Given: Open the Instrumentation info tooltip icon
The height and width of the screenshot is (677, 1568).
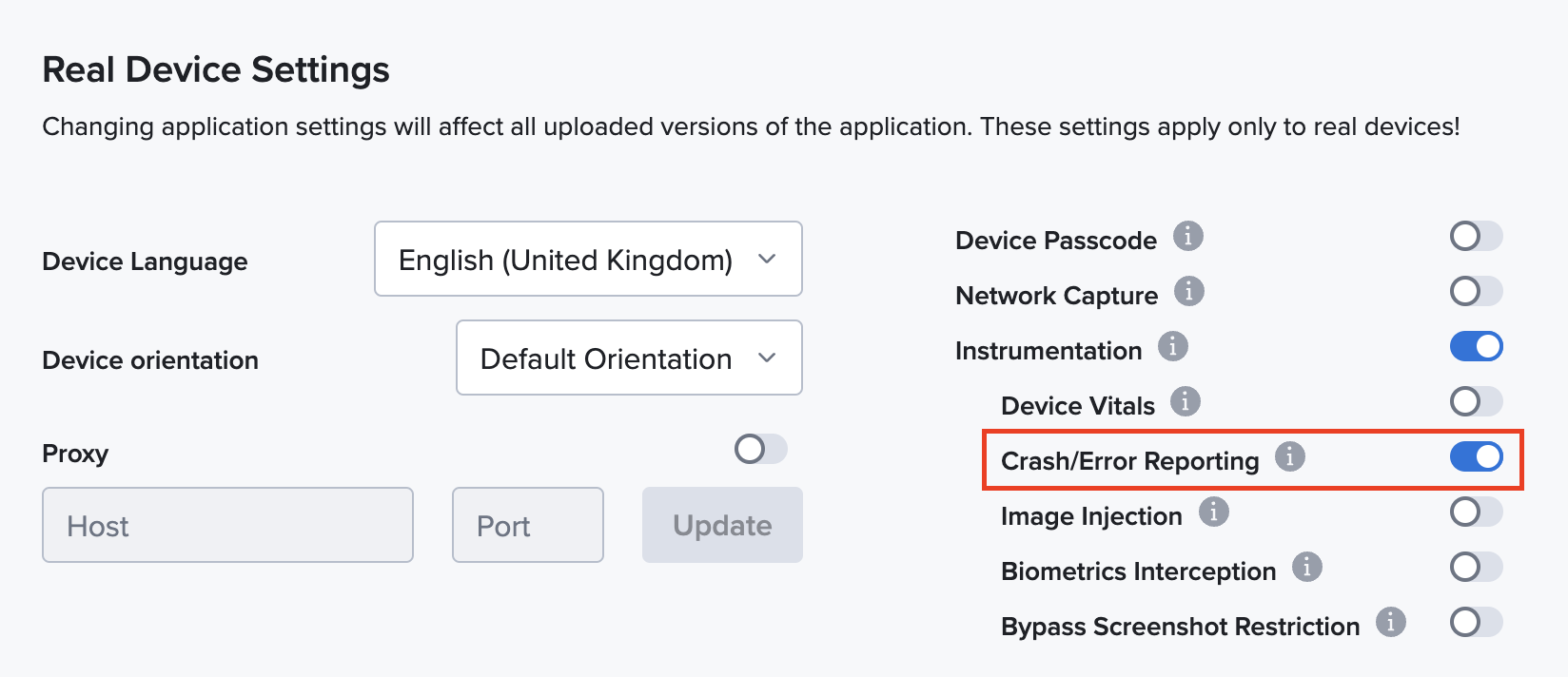Looking at the screenshot, I should [x=1173, y=347].
